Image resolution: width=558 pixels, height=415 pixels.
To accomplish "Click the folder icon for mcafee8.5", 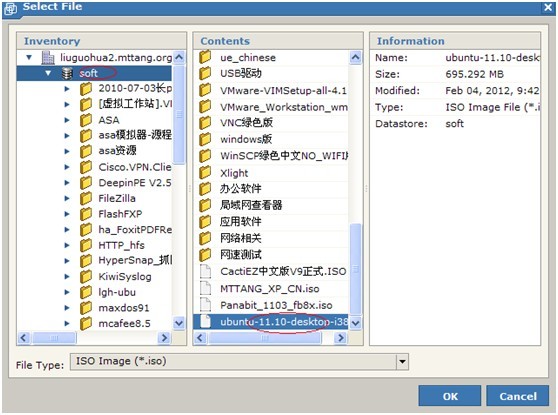I will [86, 324].
